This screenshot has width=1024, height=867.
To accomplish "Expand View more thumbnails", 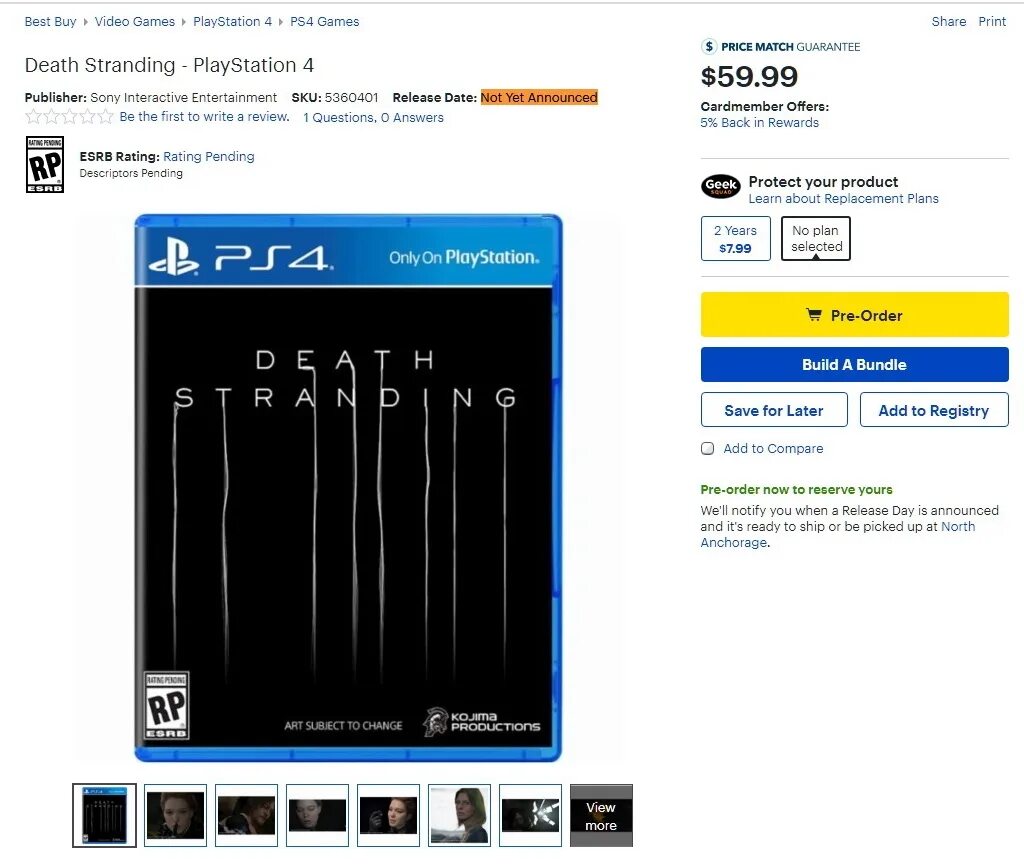I will [x=601, y=816].
